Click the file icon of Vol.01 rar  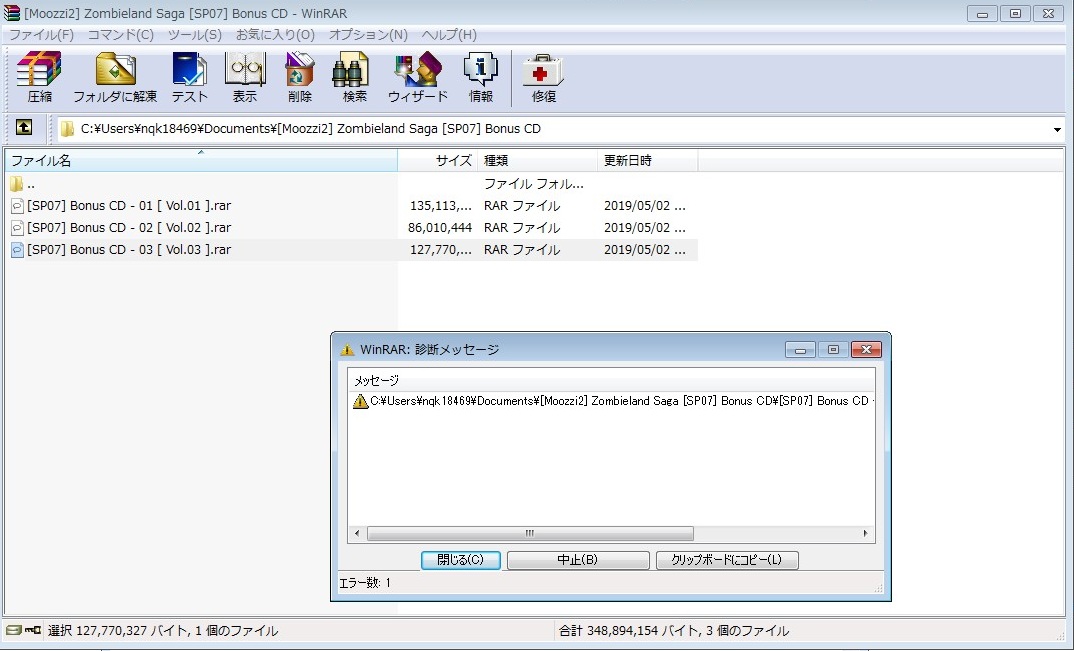click(x=17, y=206)
